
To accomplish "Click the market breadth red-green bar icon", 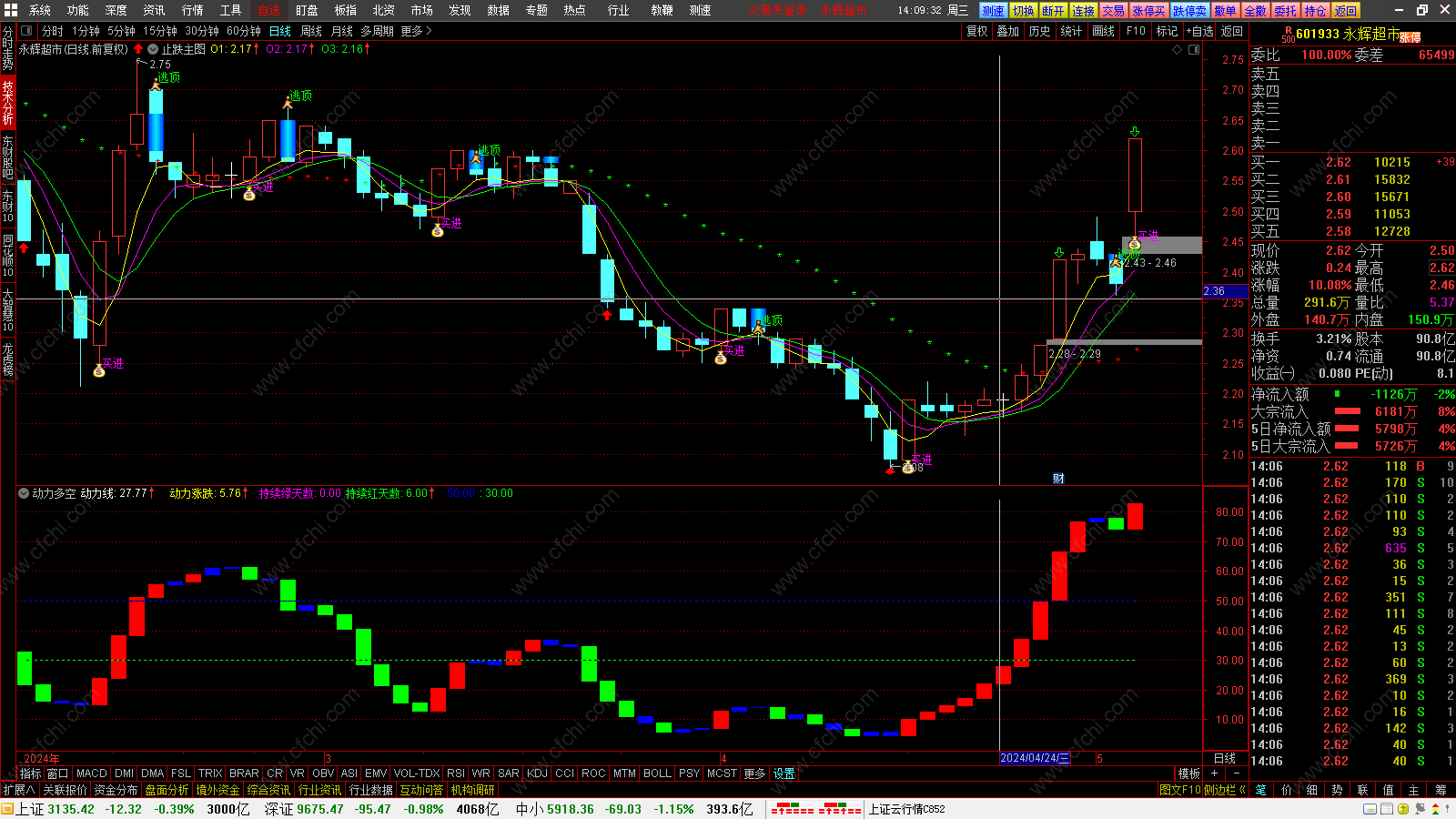I will 815,809.
